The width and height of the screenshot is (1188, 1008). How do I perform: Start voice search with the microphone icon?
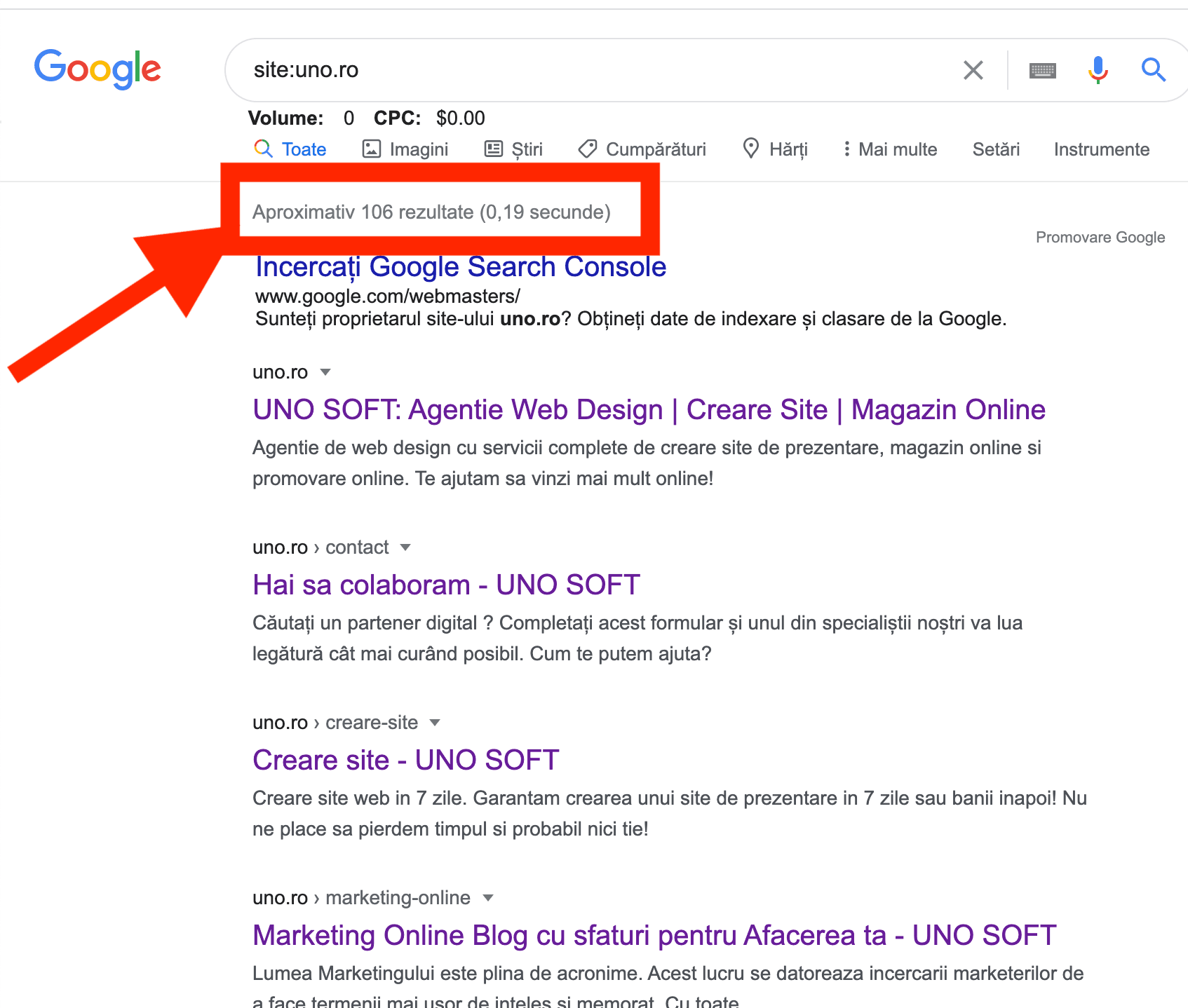point(1098,69)
